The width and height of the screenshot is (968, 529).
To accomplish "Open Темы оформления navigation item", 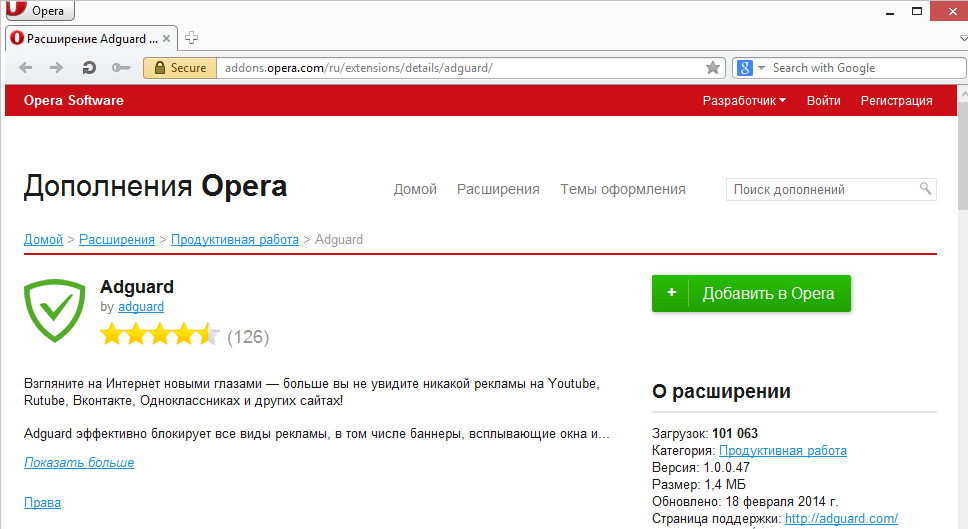I will [x=623, y=190].
